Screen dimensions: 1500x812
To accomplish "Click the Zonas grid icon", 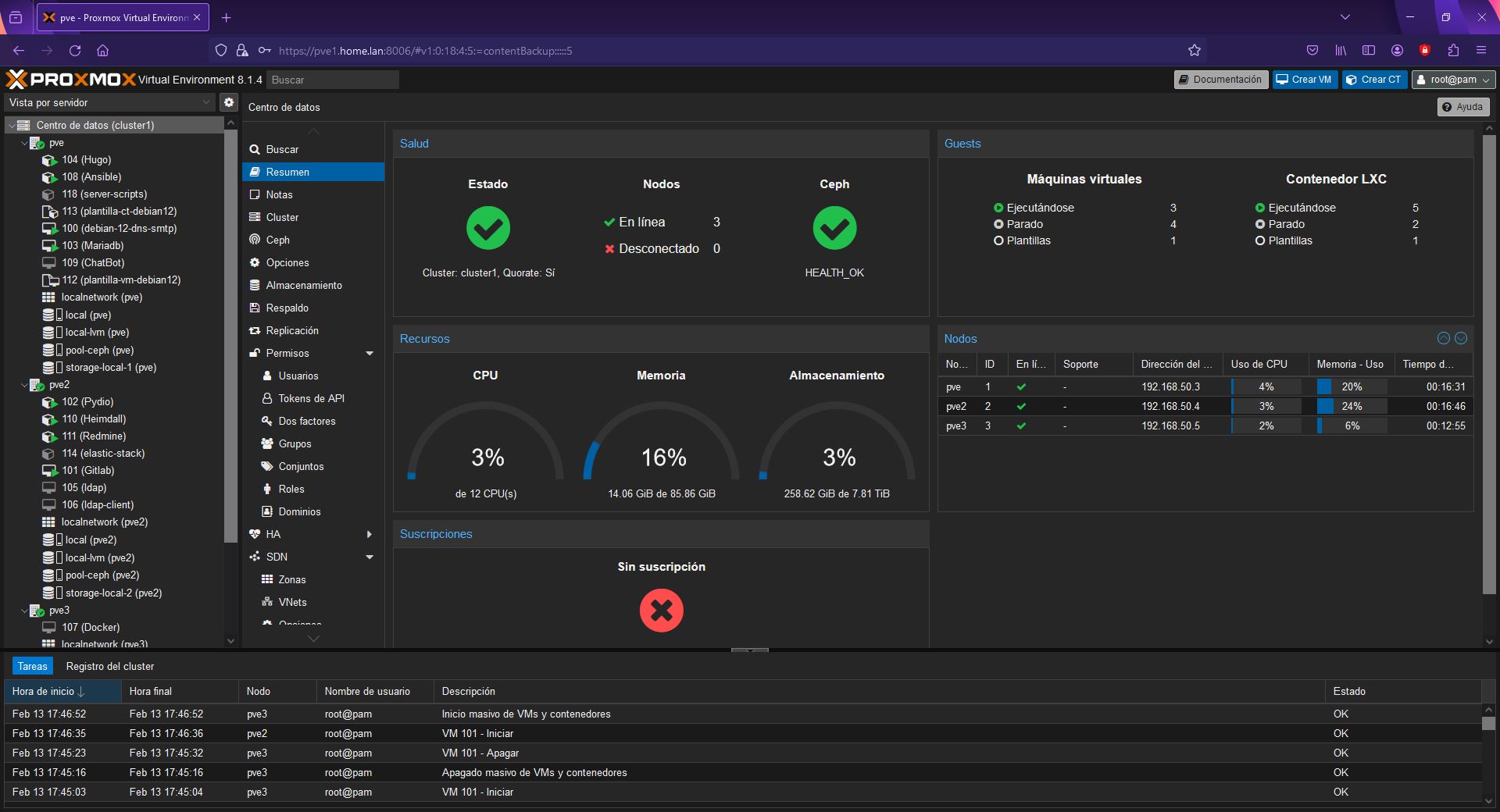I will [267, 579].
